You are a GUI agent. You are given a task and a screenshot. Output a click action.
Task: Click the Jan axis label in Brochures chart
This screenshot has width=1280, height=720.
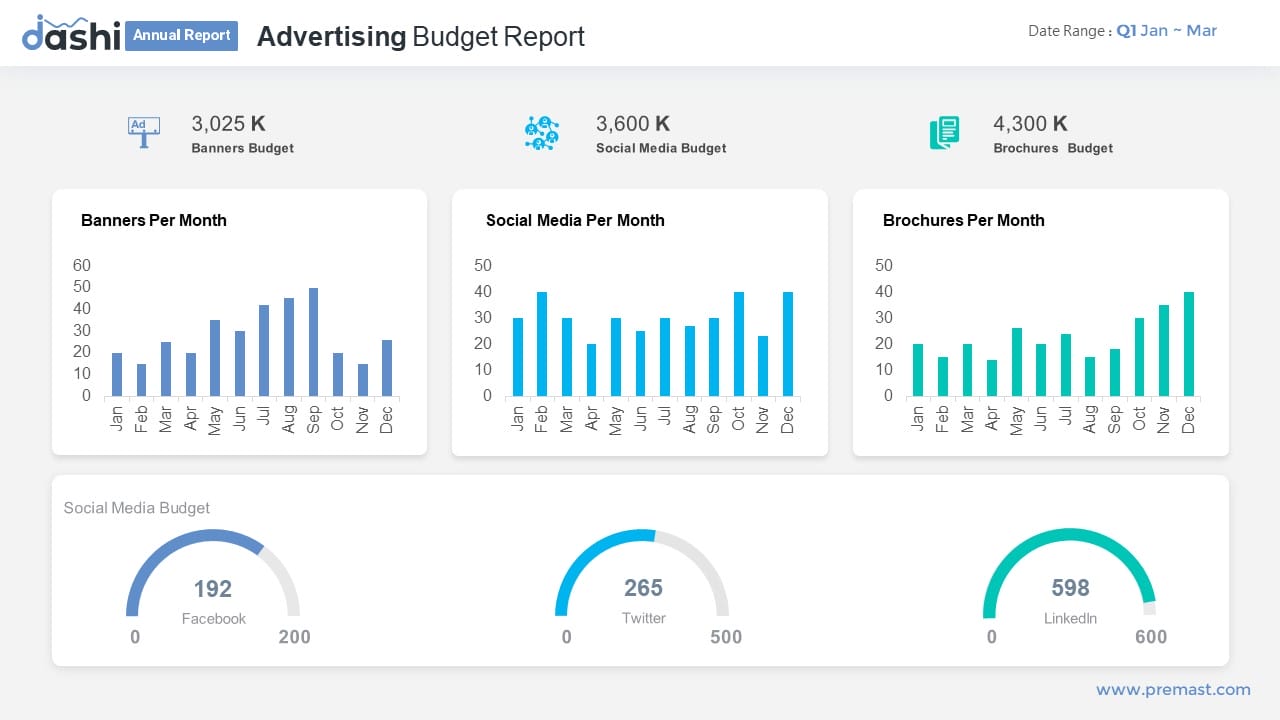pyautogui.click(x=918, y=420)
